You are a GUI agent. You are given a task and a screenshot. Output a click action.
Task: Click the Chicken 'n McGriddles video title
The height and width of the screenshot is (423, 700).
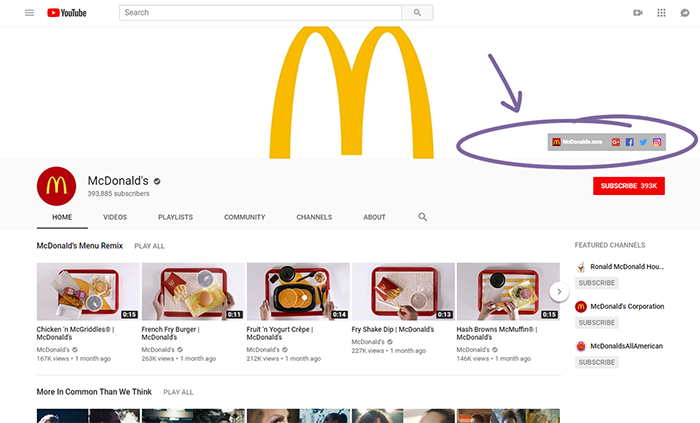(75, 333)
